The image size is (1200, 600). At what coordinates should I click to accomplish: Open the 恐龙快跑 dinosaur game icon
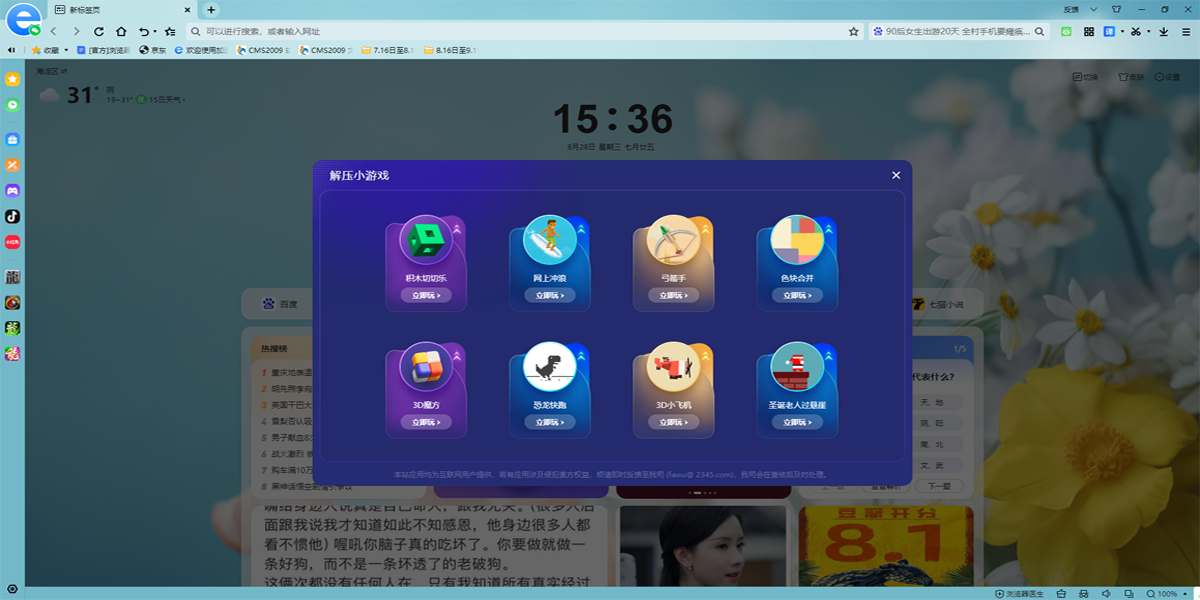click(x=549, y=369)
